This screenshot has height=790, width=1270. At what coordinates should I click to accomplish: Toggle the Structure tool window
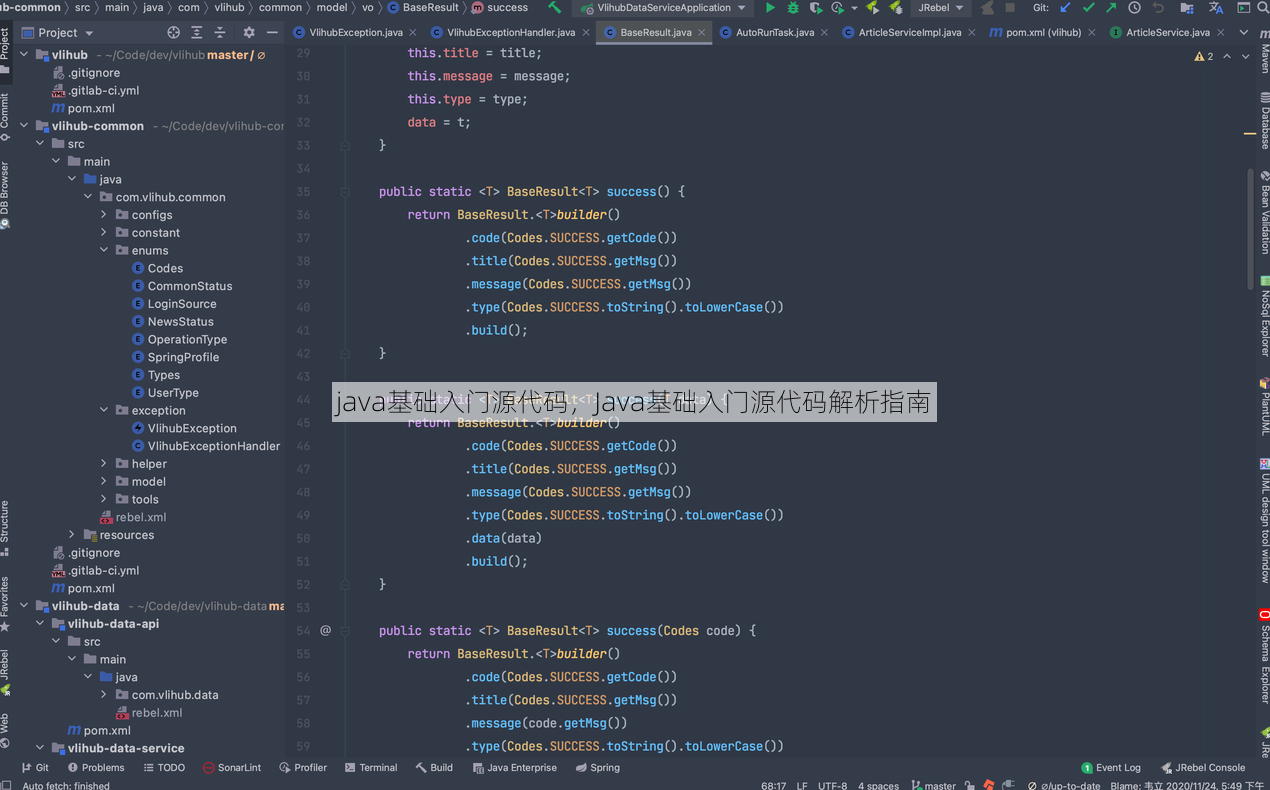5,528
